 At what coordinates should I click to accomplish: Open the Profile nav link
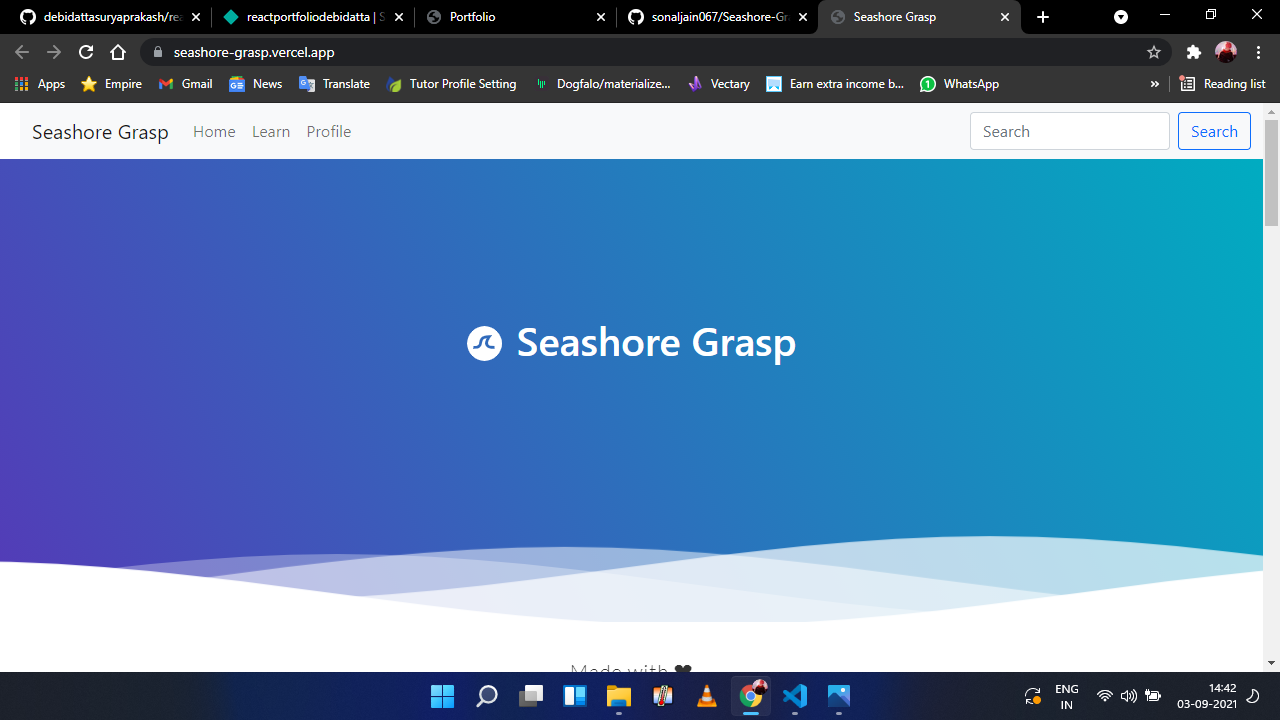coord(329,132)
